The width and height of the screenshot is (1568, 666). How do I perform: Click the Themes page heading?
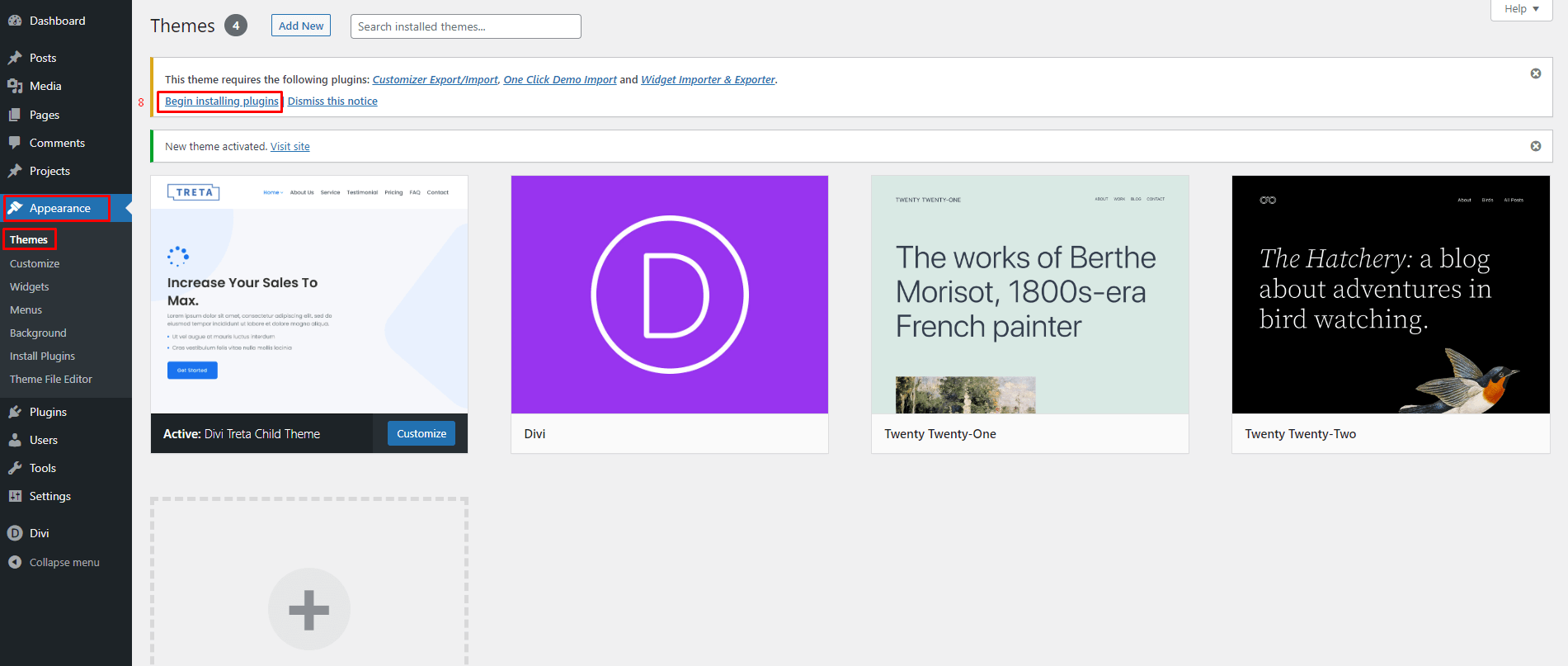[182, 26]
